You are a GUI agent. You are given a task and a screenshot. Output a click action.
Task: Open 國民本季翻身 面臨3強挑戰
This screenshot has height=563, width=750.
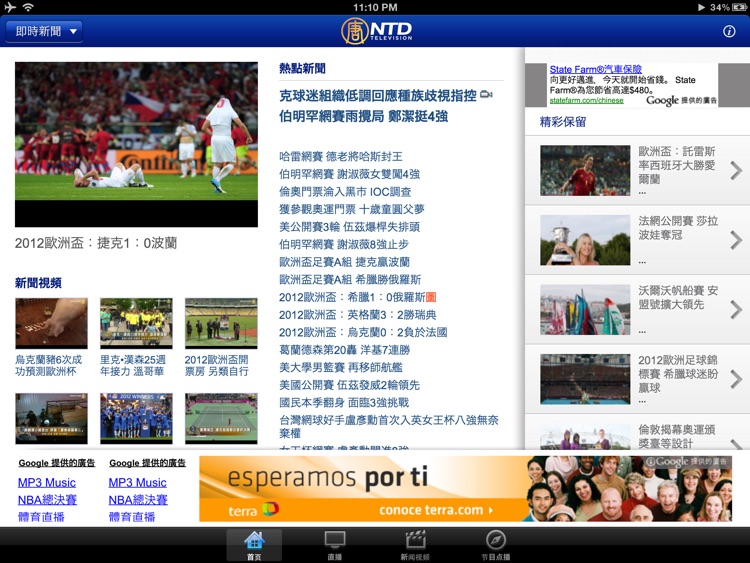click(344, 403)
